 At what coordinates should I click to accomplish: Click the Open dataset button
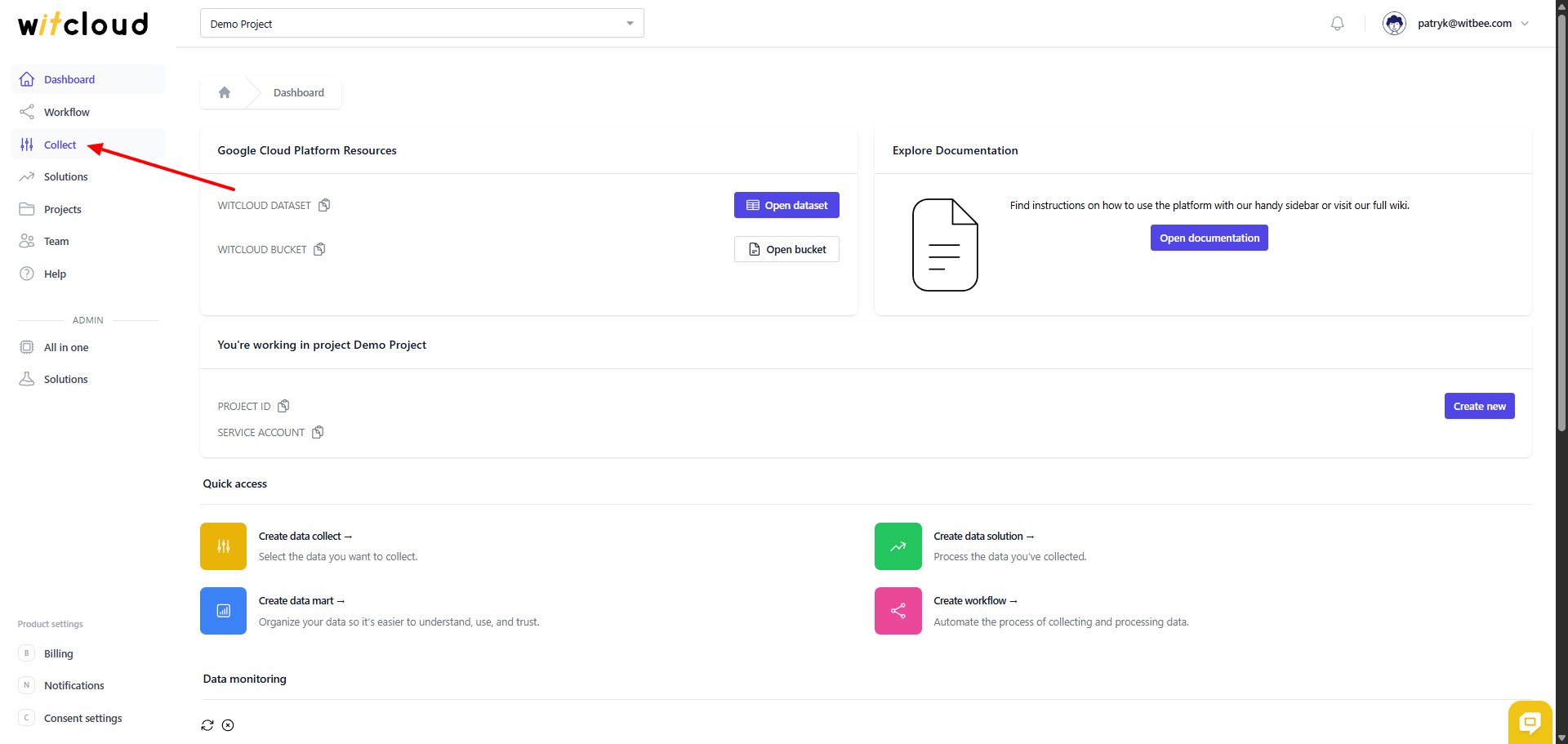pos(786,205)
